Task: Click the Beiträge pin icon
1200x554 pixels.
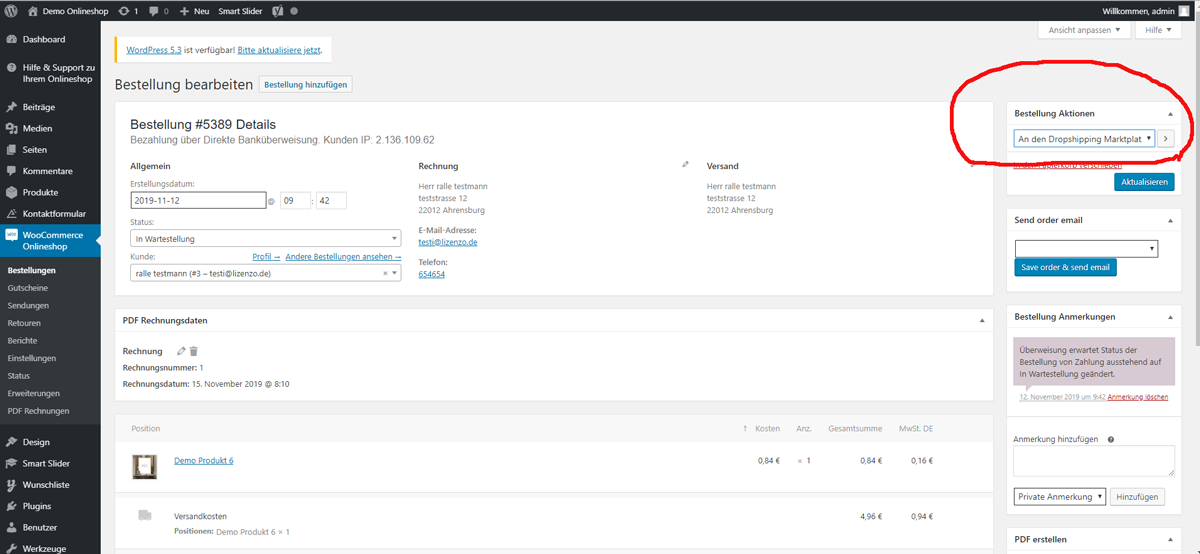Action: pyautogui.click(x=11, y=107)
